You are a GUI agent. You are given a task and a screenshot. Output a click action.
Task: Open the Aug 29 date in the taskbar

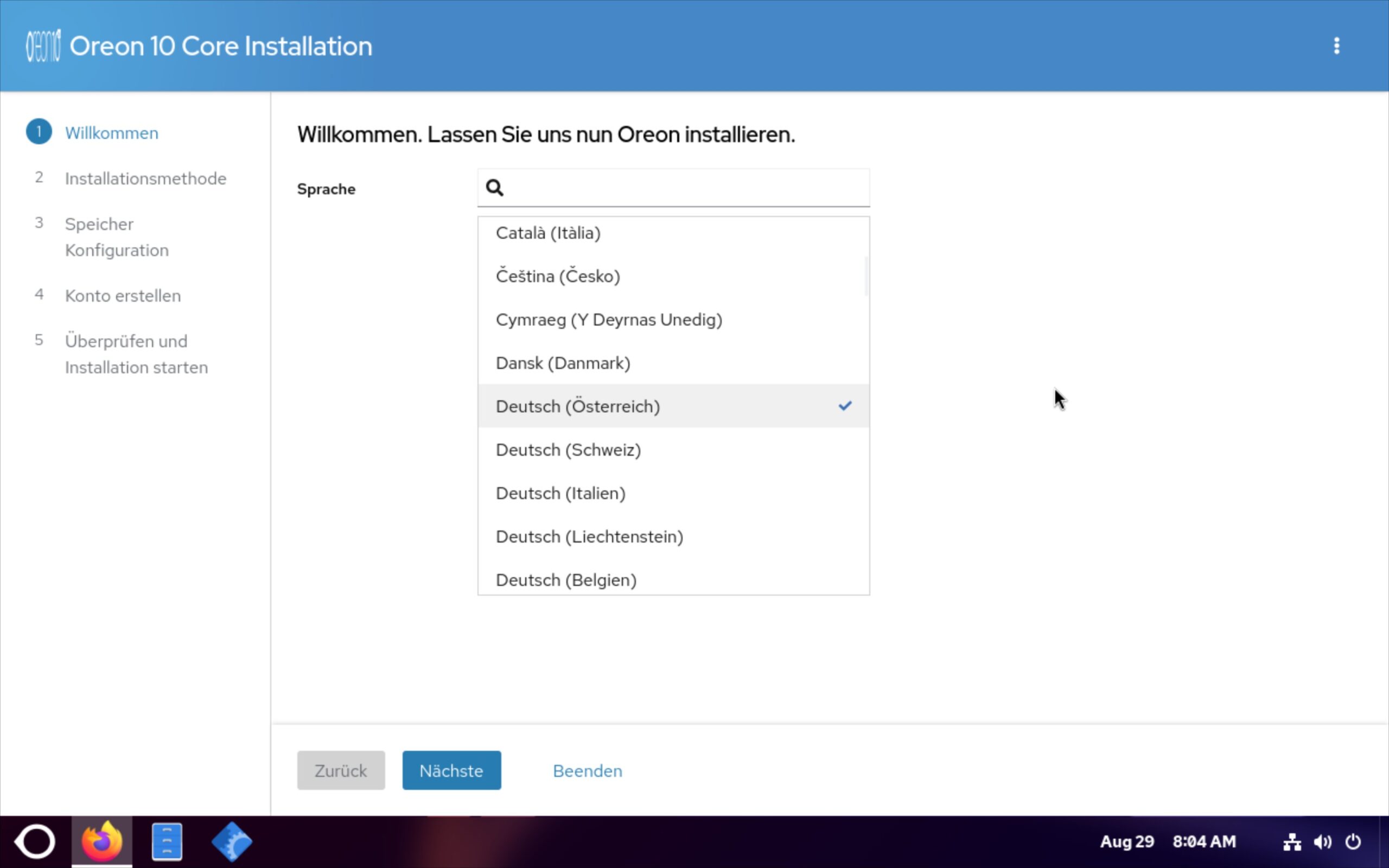point(1127,841)
